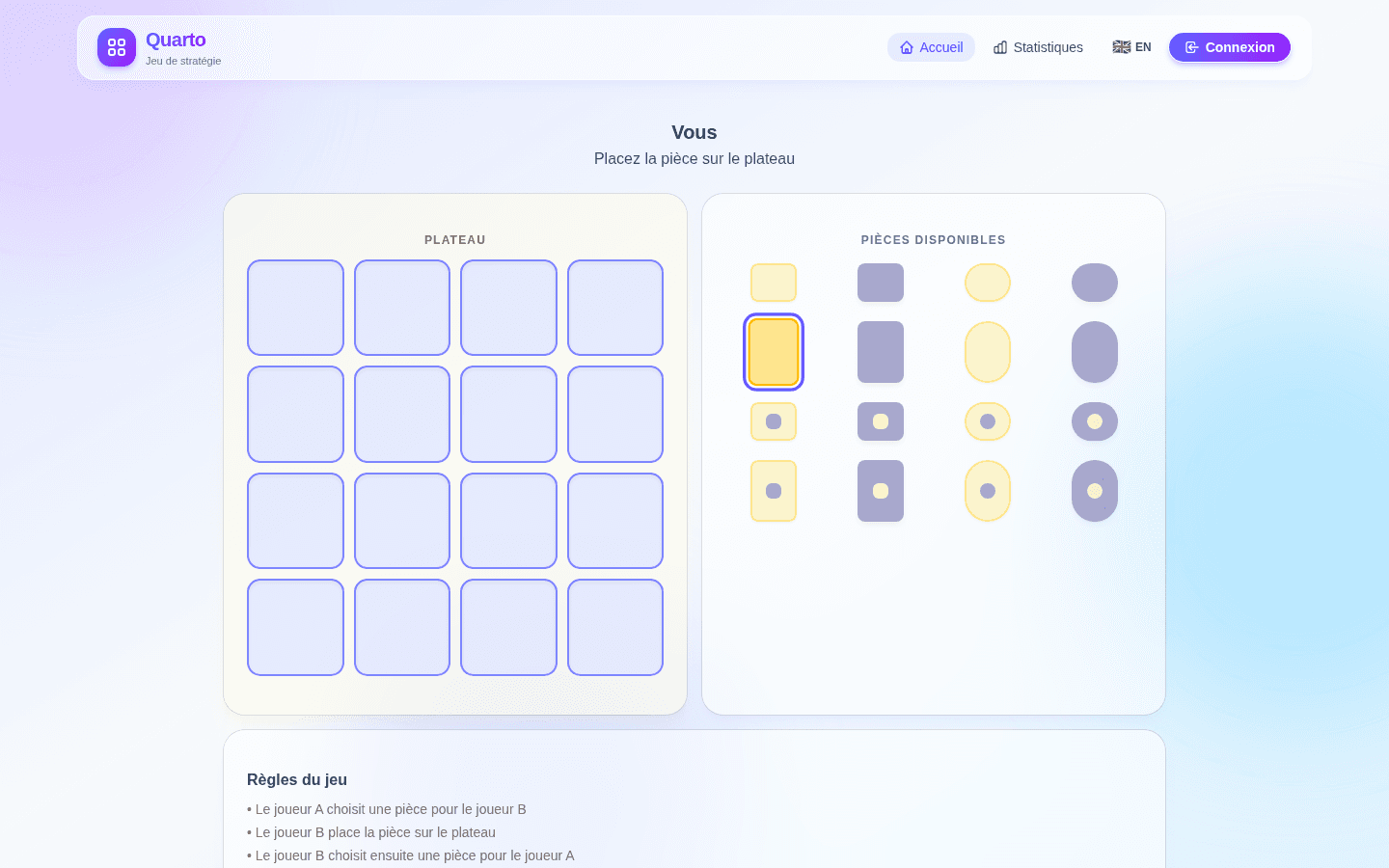Pick the tall purple square solid piece
This screenshot has height=868, width=1389.
point(881,352)
